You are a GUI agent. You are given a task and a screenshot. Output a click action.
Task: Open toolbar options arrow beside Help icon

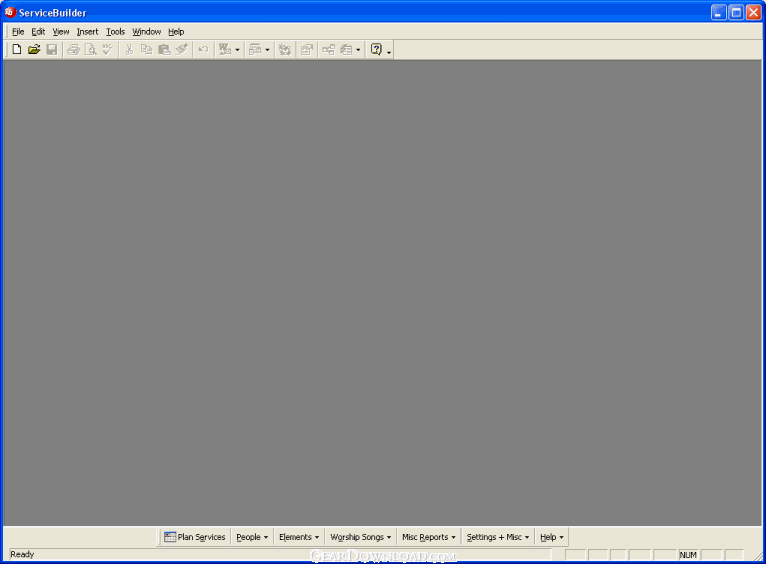coord(389,51)
